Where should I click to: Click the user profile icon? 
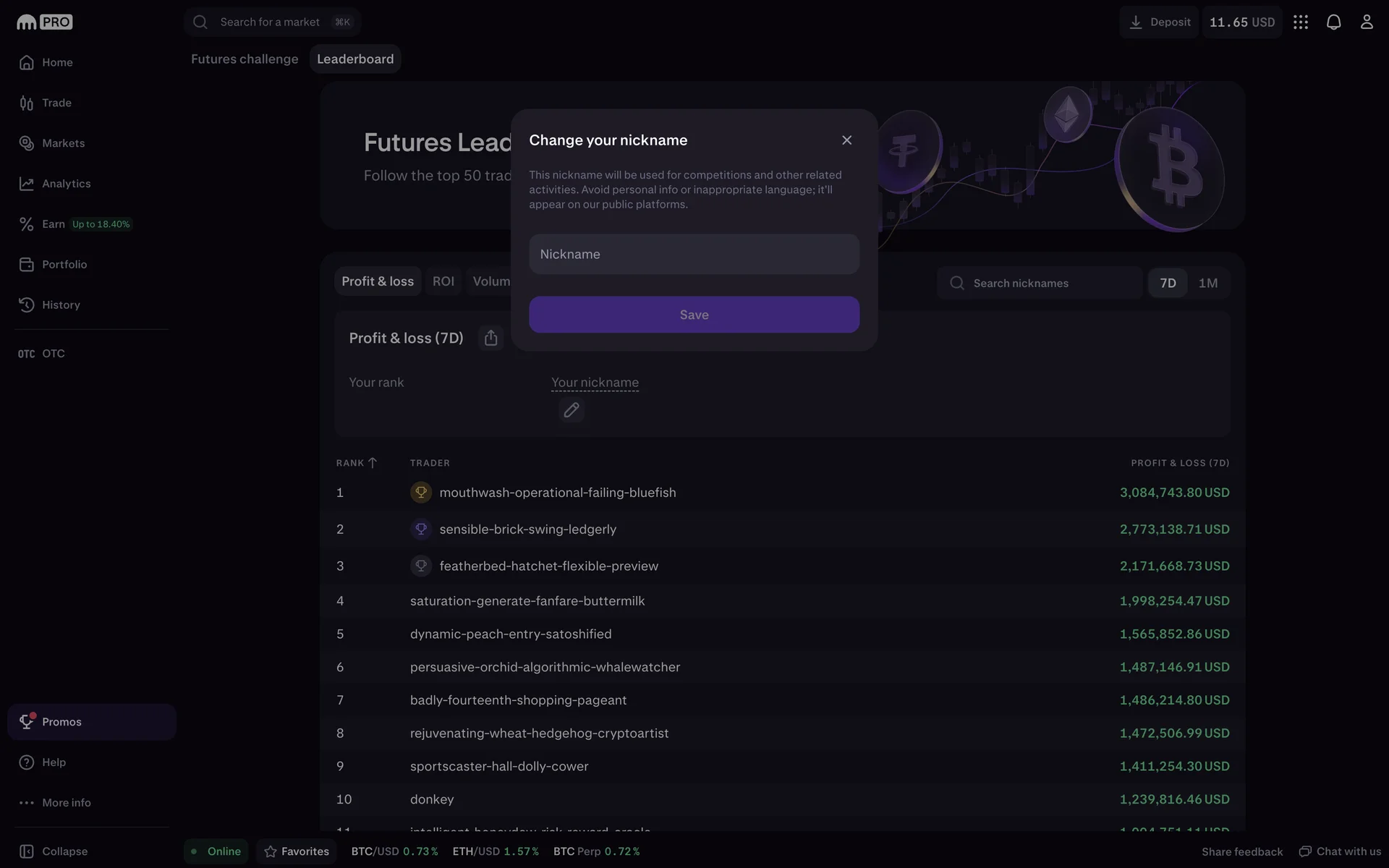pos(1366,22)
